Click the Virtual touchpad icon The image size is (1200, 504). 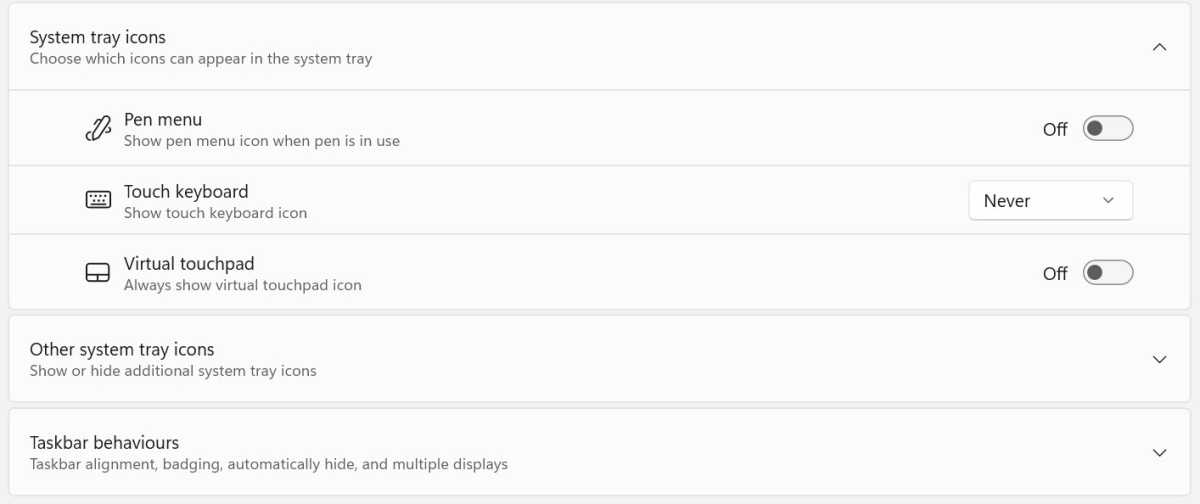(98, 273)
